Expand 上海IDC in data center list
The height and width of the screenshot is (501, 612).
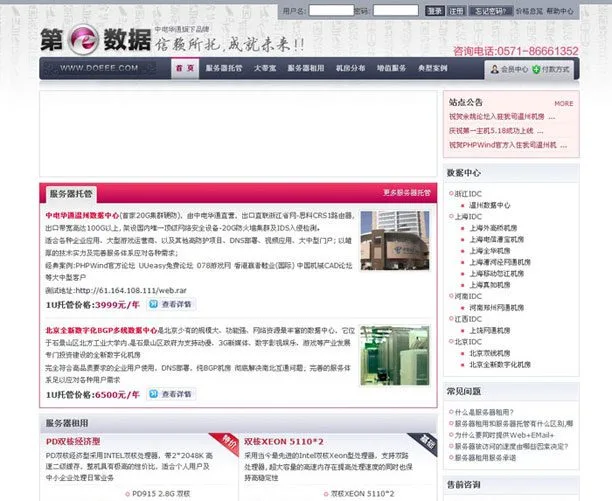point(467,215)
